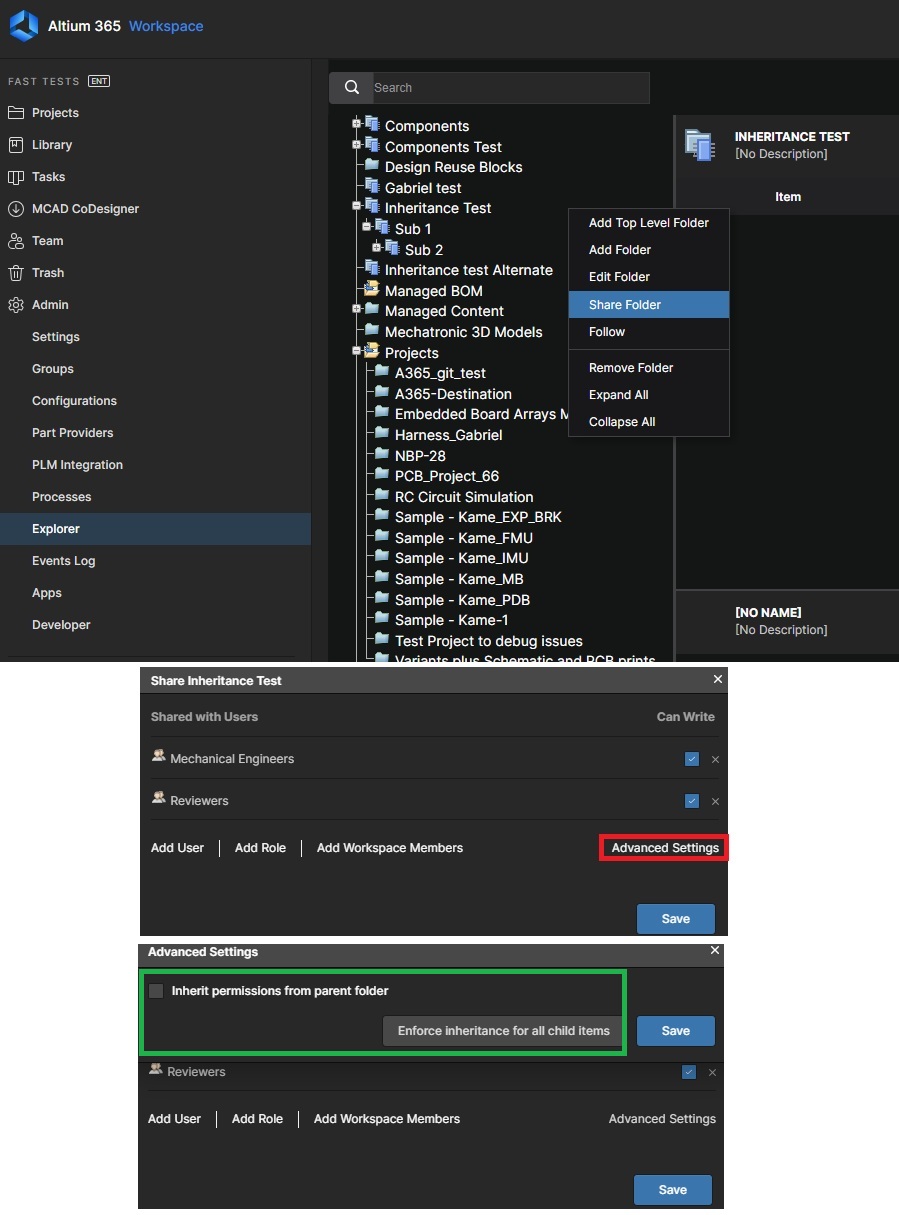Expand the Sub 2 tree node
This screenshot has width=899, height=1215.
pos(376,249)
